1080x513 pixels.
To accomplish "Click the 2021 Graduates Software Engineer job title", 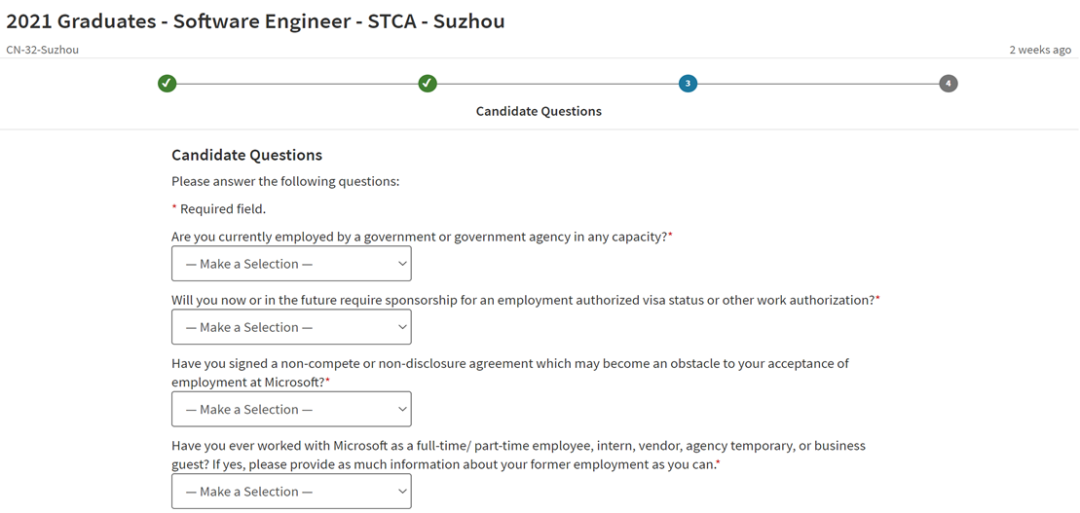I will (256, 21).
